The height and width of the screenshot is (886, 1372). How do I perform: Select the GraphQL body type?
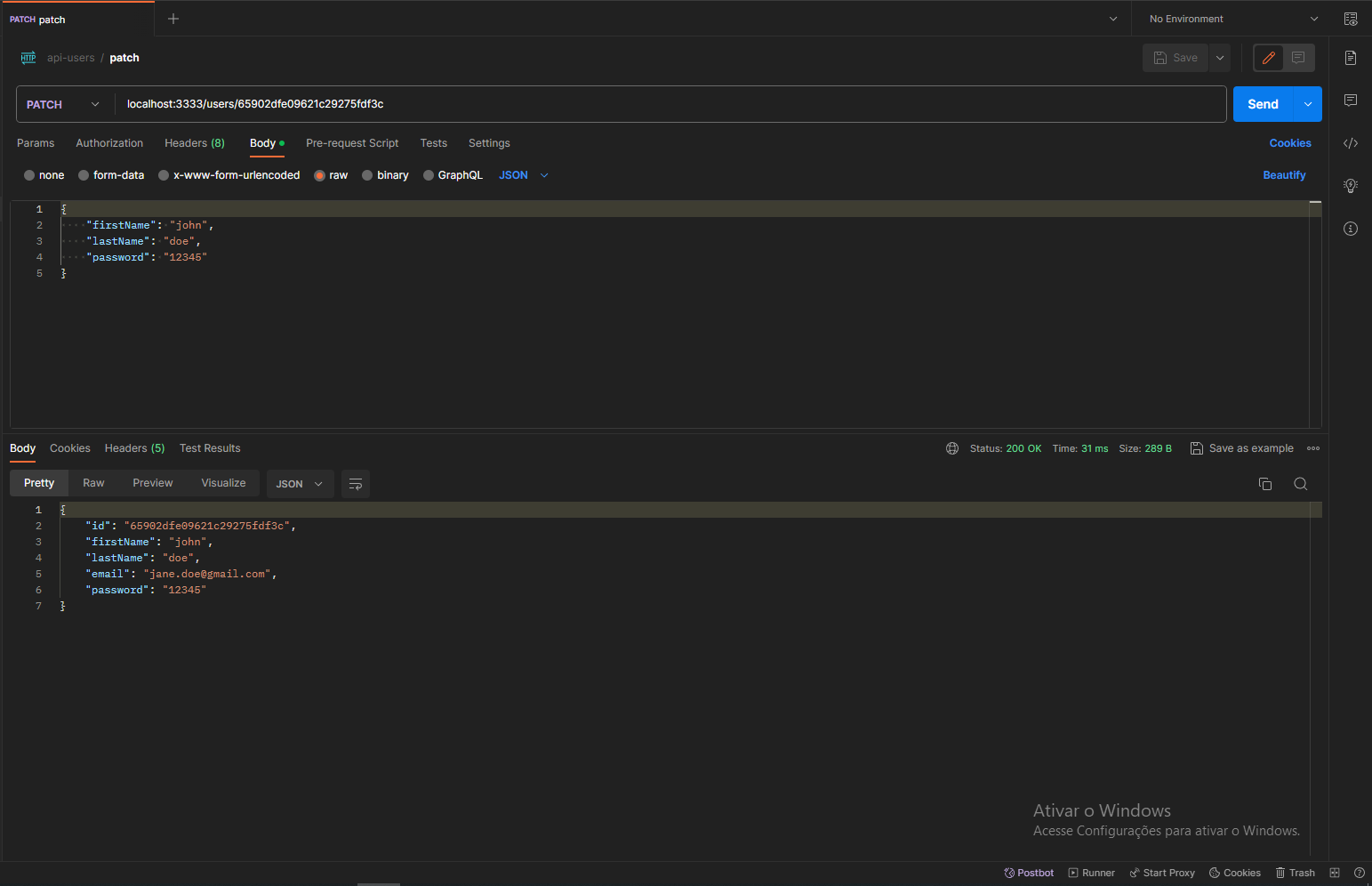click(453, 175)
